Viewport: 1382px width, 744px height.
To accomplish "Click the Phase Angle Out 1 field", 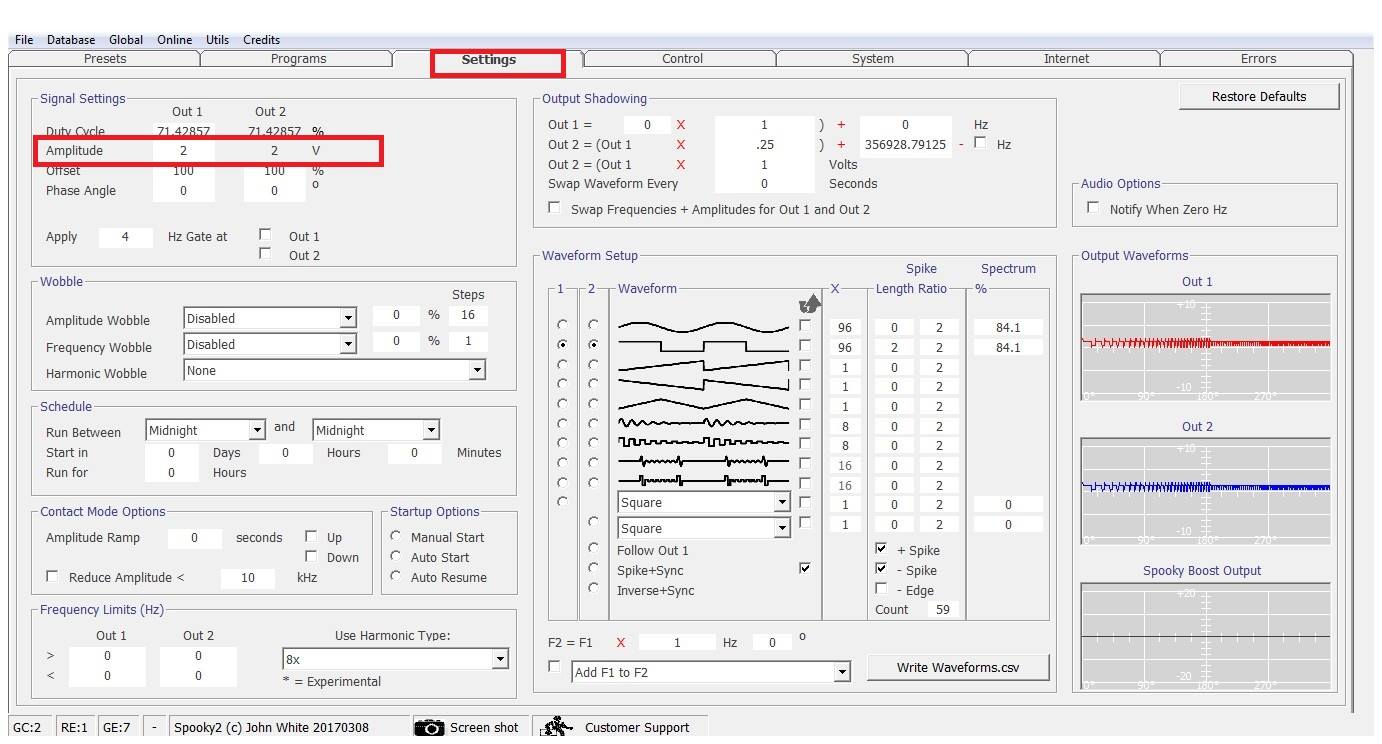I will pos(183,191).
